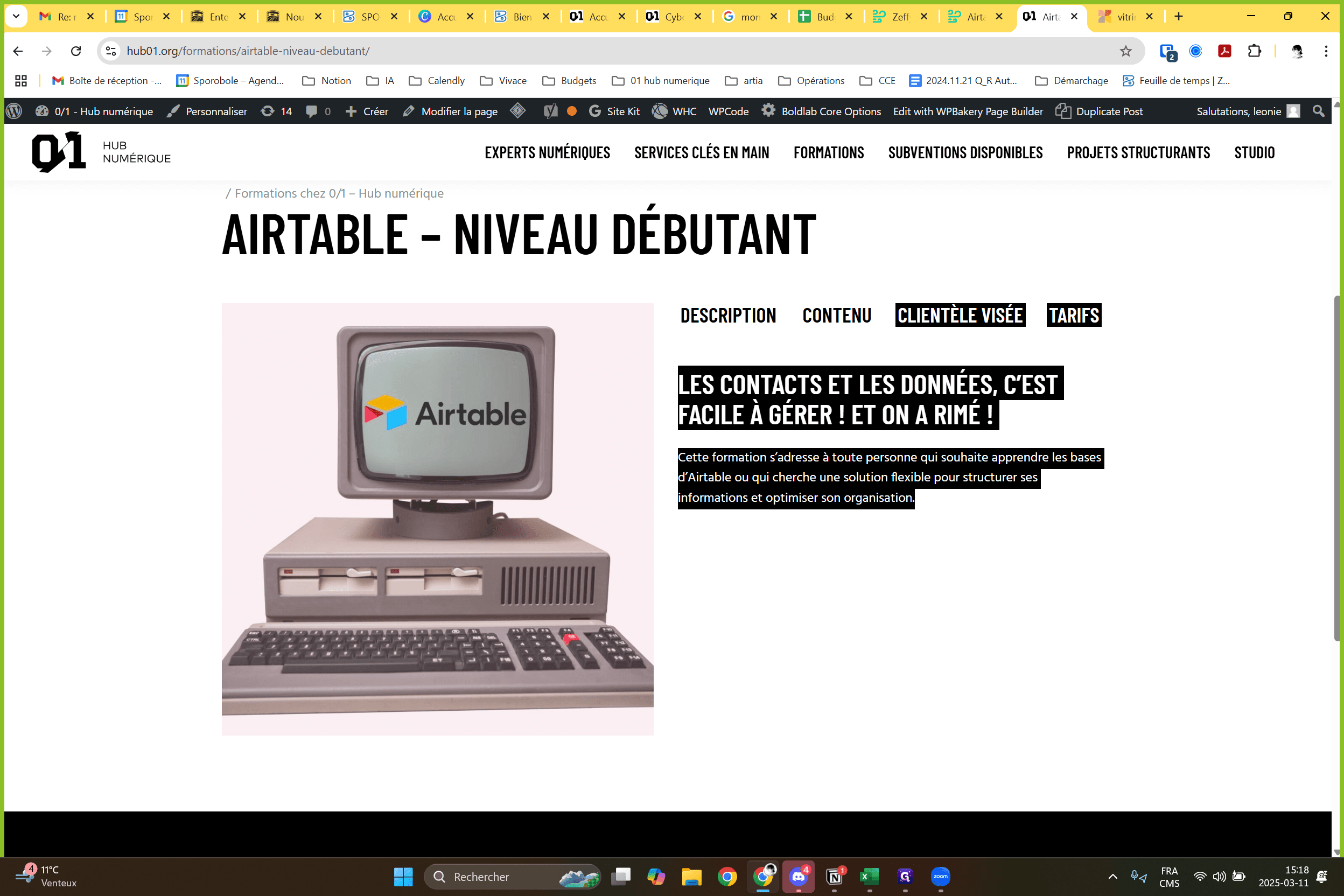This screenshot has width=1344, height=896.
Task: Open the Windows Start button
Action: click(403, 877)
